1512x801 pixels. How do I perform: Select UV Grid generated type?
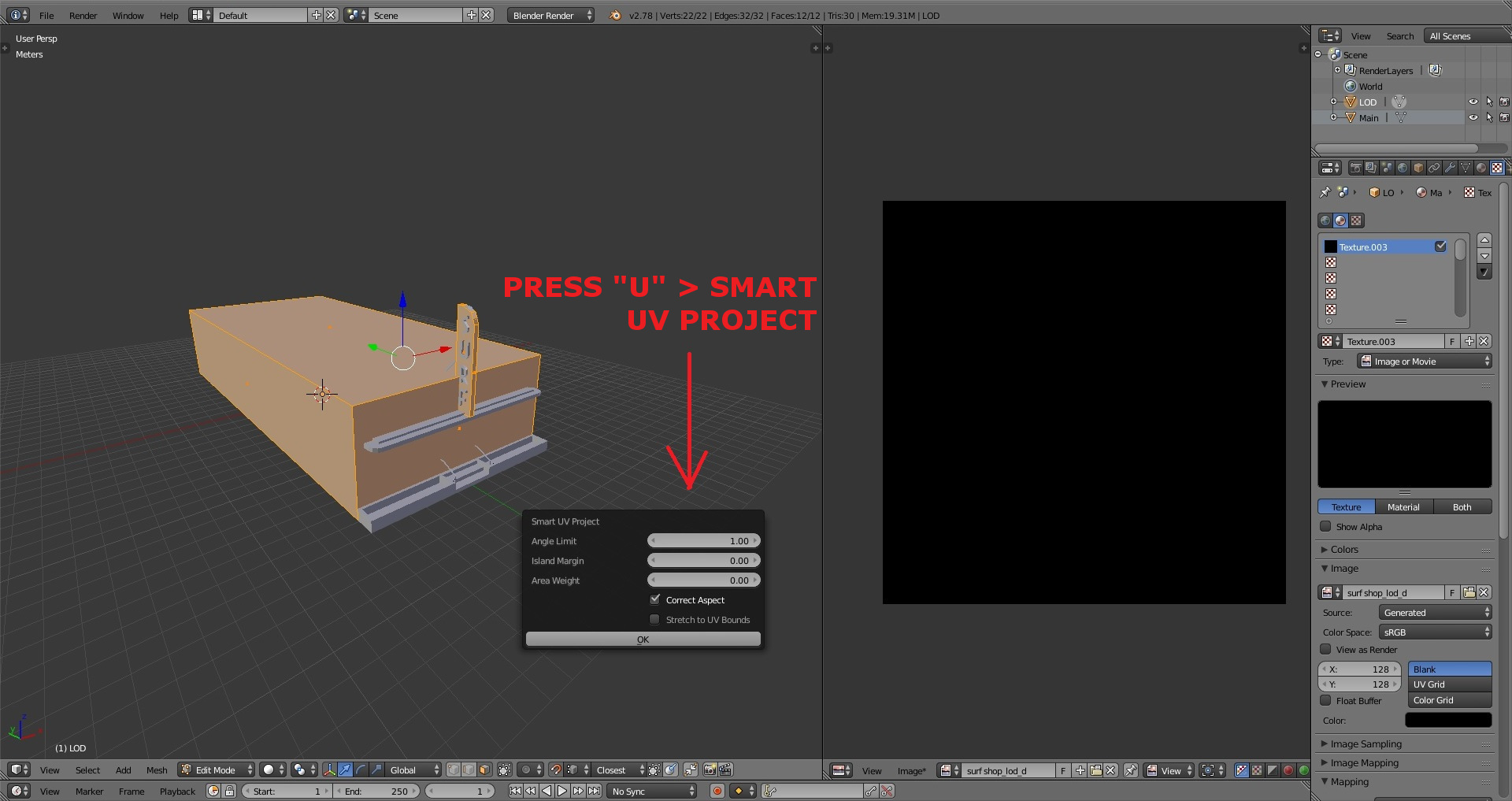1449,684
